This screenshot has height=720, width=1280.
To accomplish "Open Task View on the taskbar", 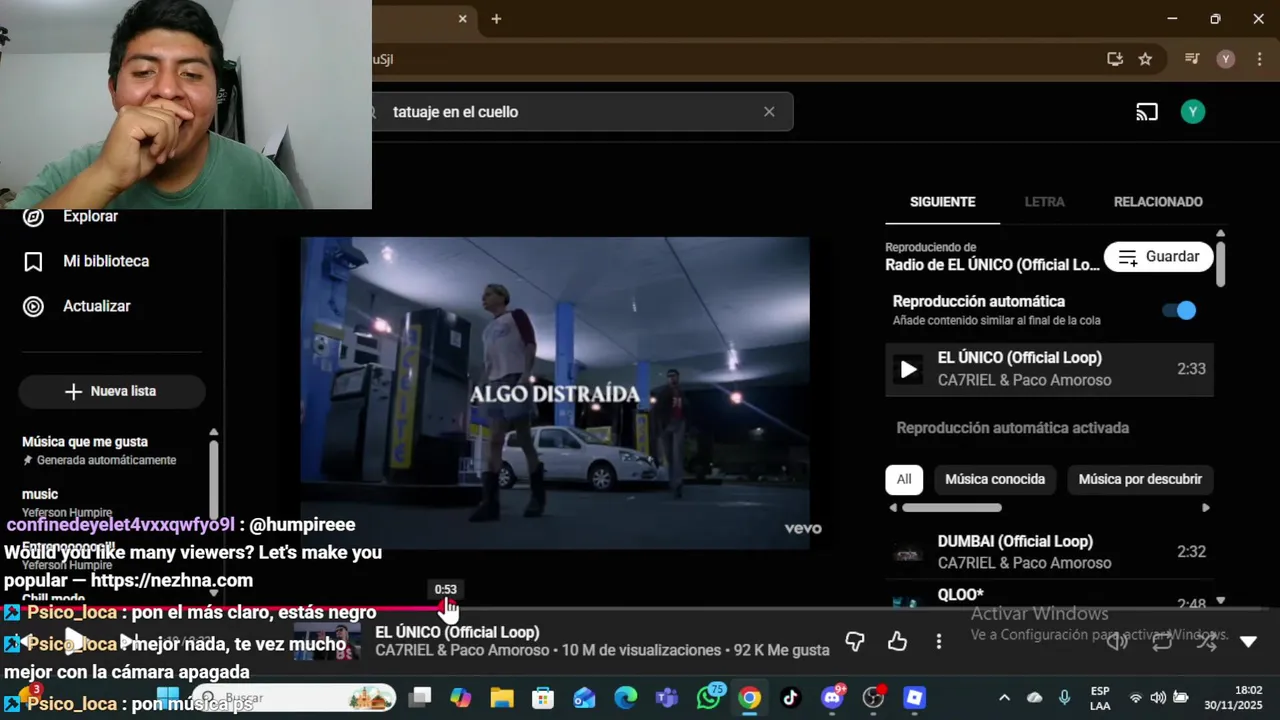I will (420, 698).
